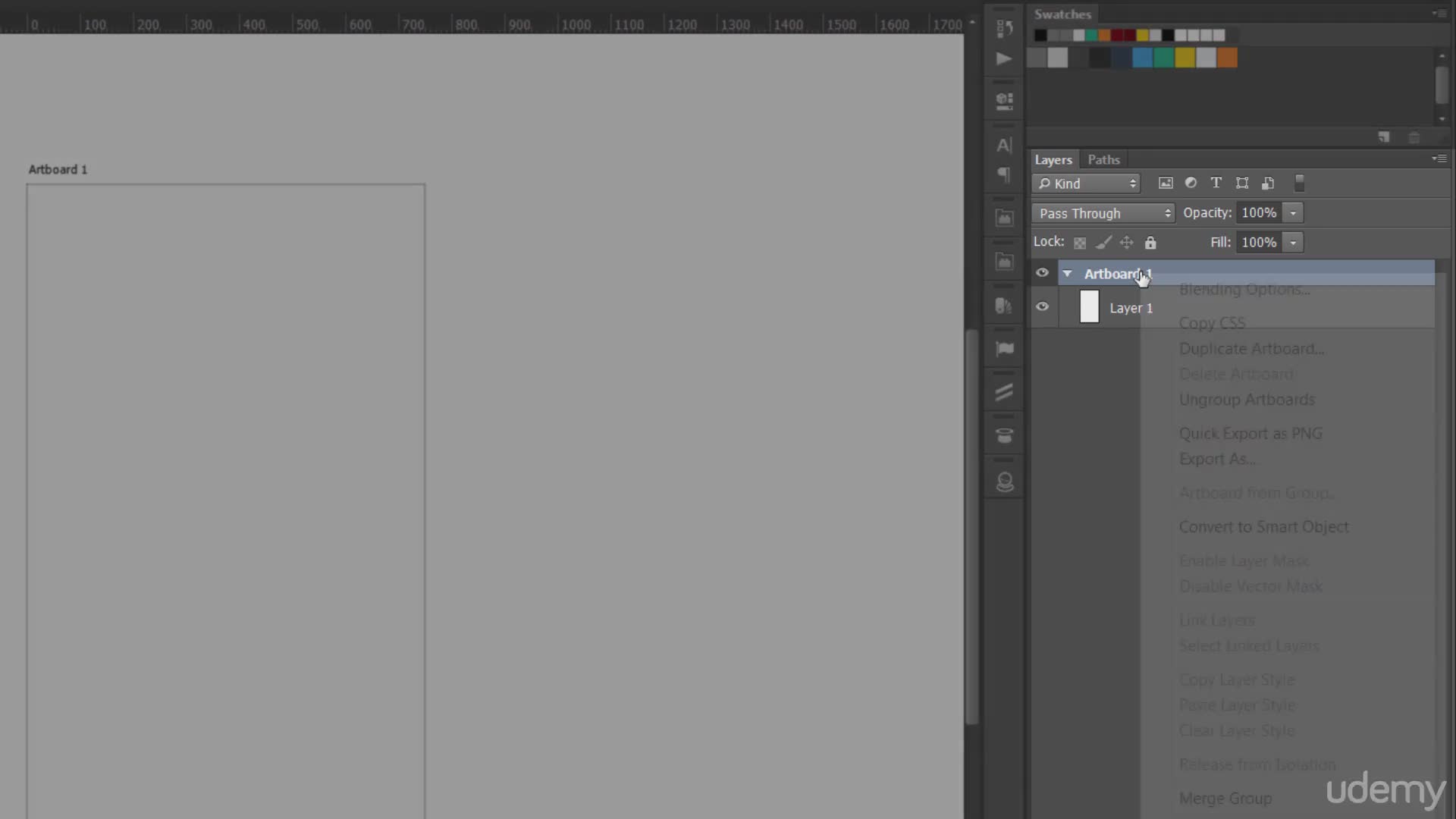Click the Layer 1 thumbnail

(1089, 307)
